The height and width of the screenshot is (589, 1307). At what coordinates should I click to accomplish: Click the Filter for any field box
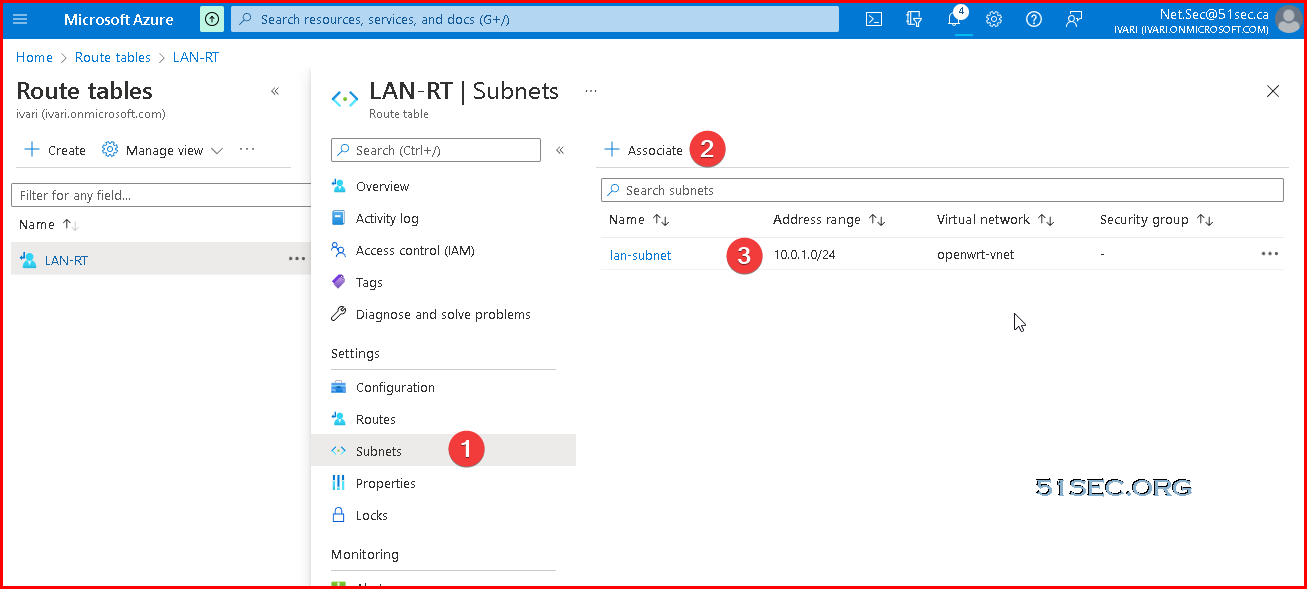162,195
